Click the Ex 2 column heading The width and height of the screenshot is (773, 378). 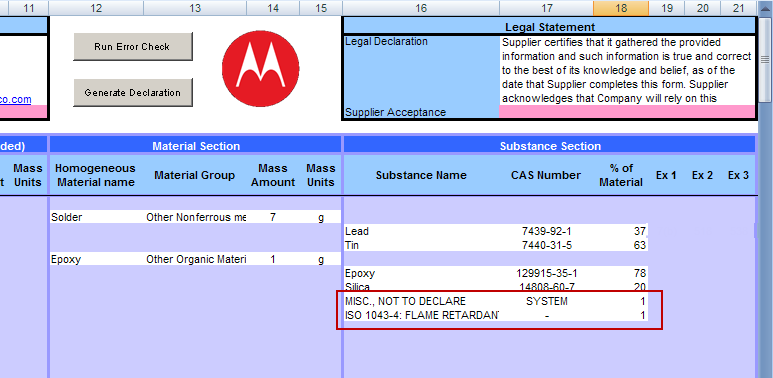click(702, 175)
